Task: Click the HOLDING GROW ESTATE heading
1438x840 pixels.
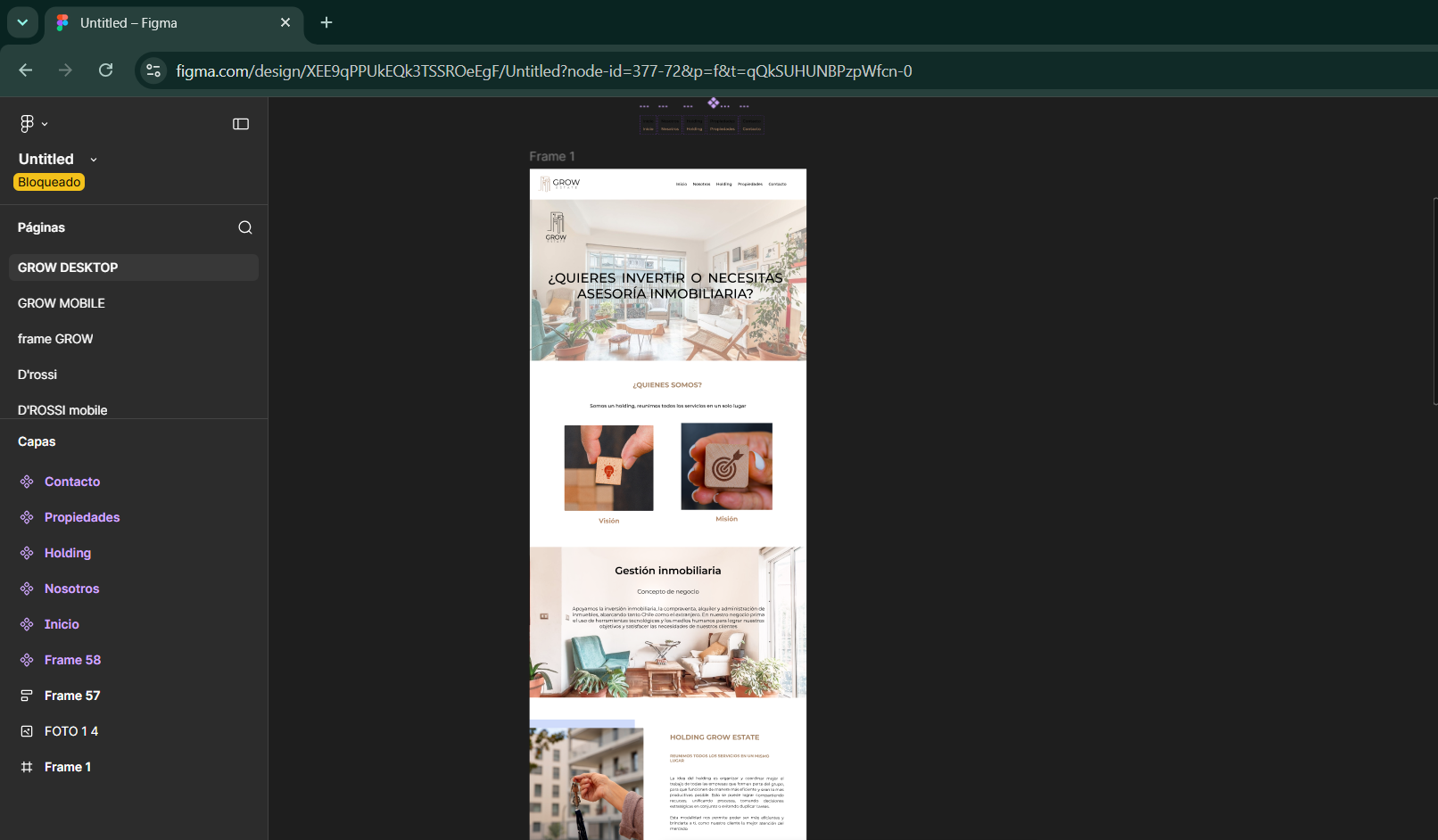Action: point(715,737)
